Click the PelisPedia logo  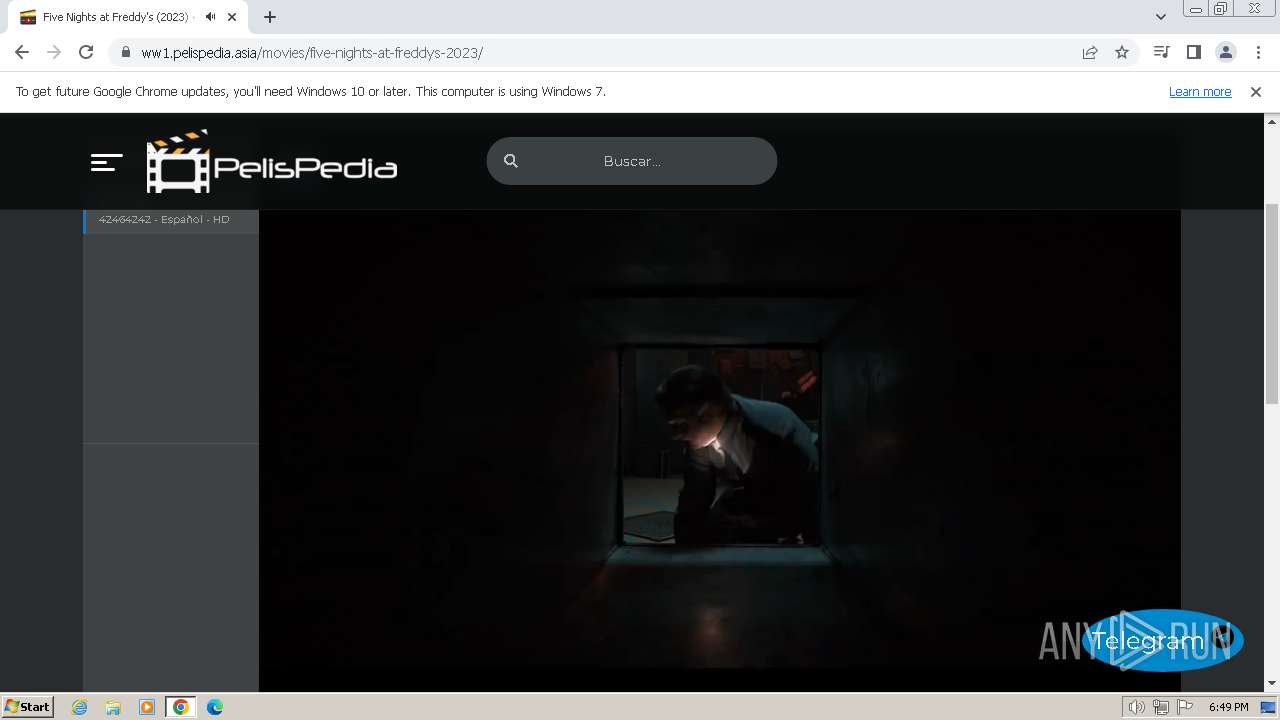(x=272, y=161)
